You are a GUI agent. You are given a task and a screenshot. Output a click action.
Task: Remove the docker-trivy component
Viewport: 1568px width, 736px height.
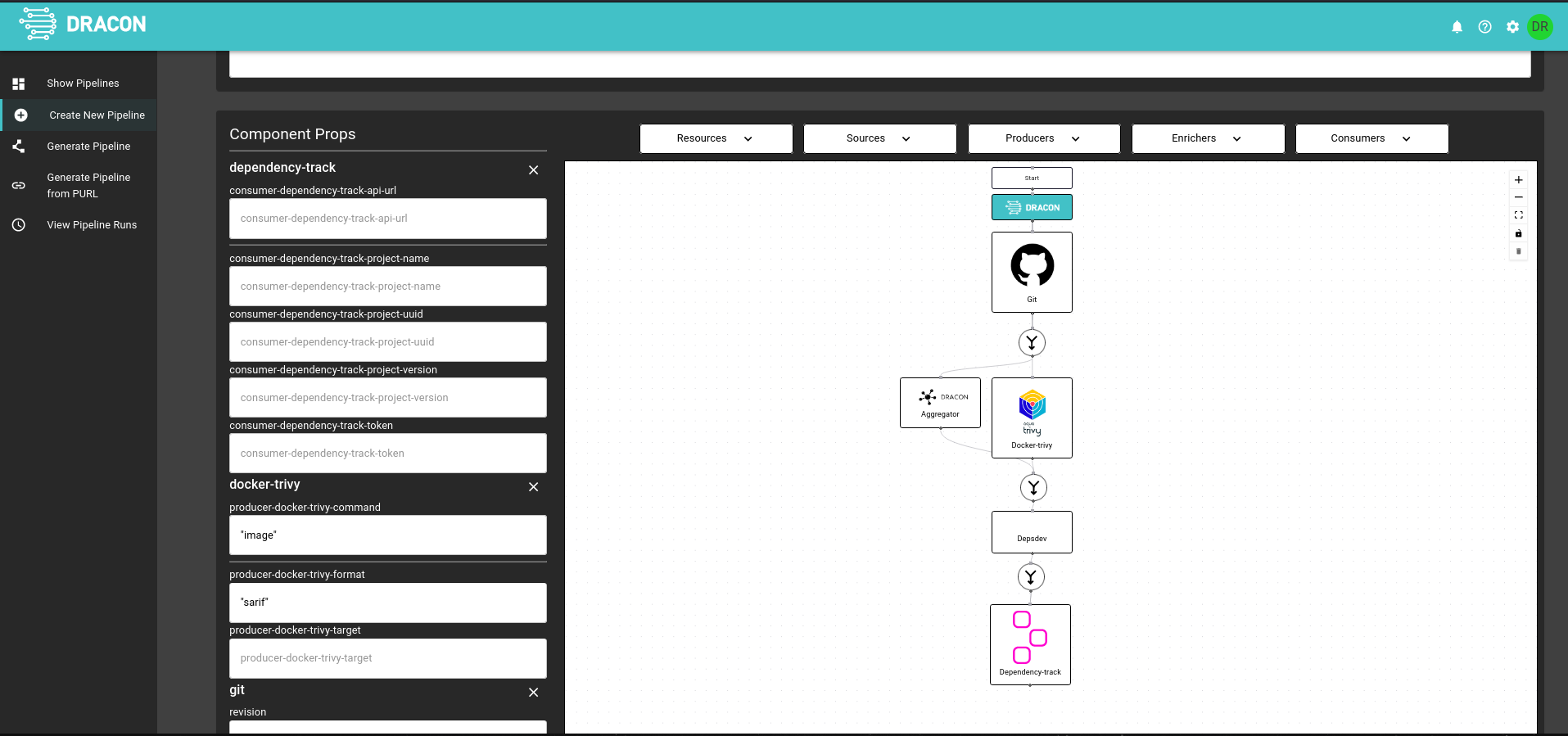tap(533, 487)
